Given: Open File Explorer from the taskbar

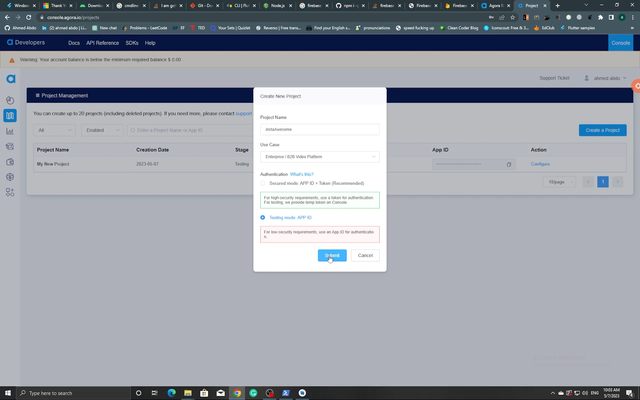Looking at the screenshot, I should 188,393.
